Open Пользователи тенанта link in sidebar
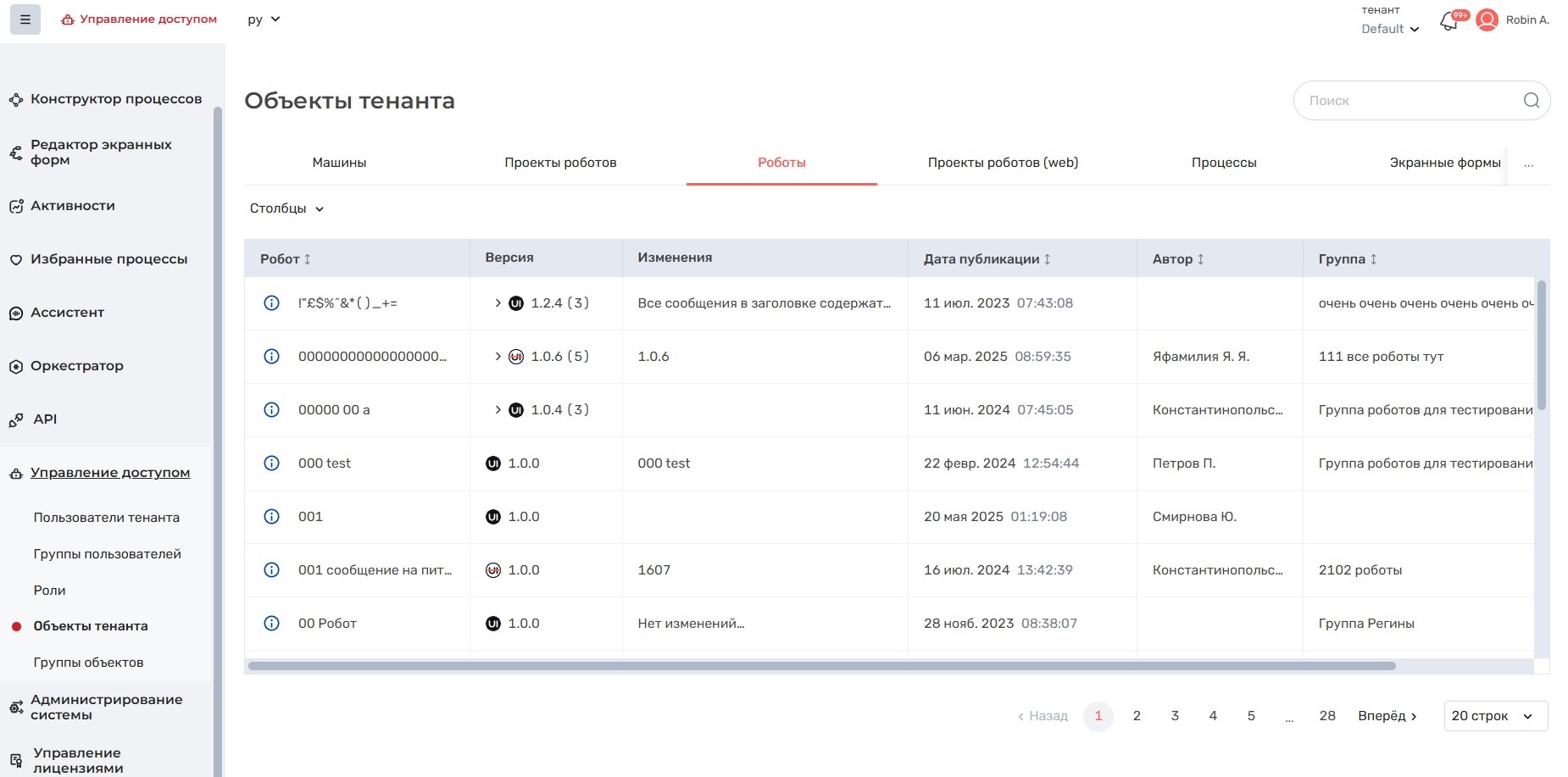Viewport: 1568px width, 777px height. point(106,518)
